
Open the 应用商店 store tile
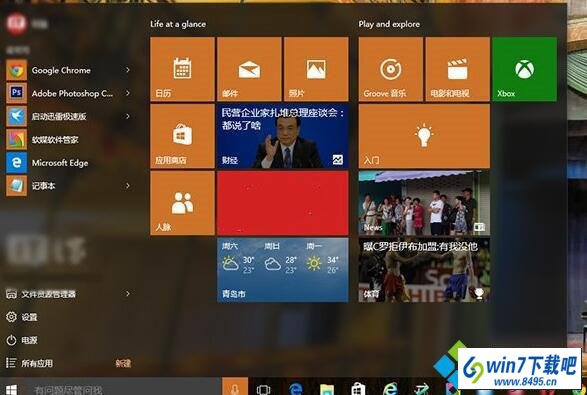pyautogui.click(x=182, y=136)
